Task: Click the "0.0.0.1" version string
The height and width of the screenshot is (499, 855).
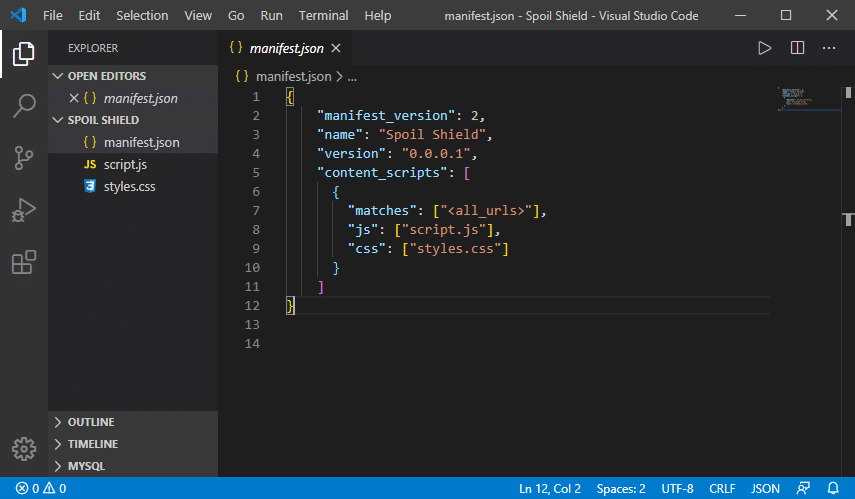Action: pos(436,154)
